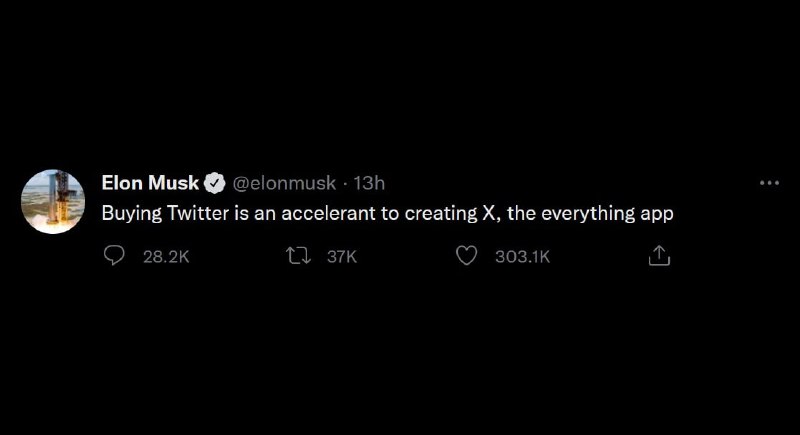
Task: Click the word "creating" in the tweet
Action: [441, 214]
